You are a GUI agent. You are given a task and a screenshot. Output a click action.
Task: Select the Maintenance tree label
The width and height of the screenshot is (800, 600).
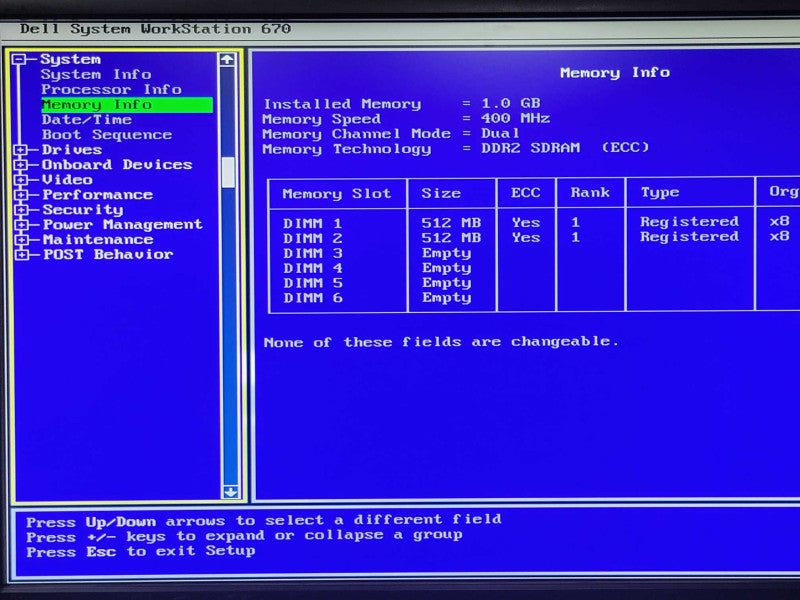click(98, 240)
